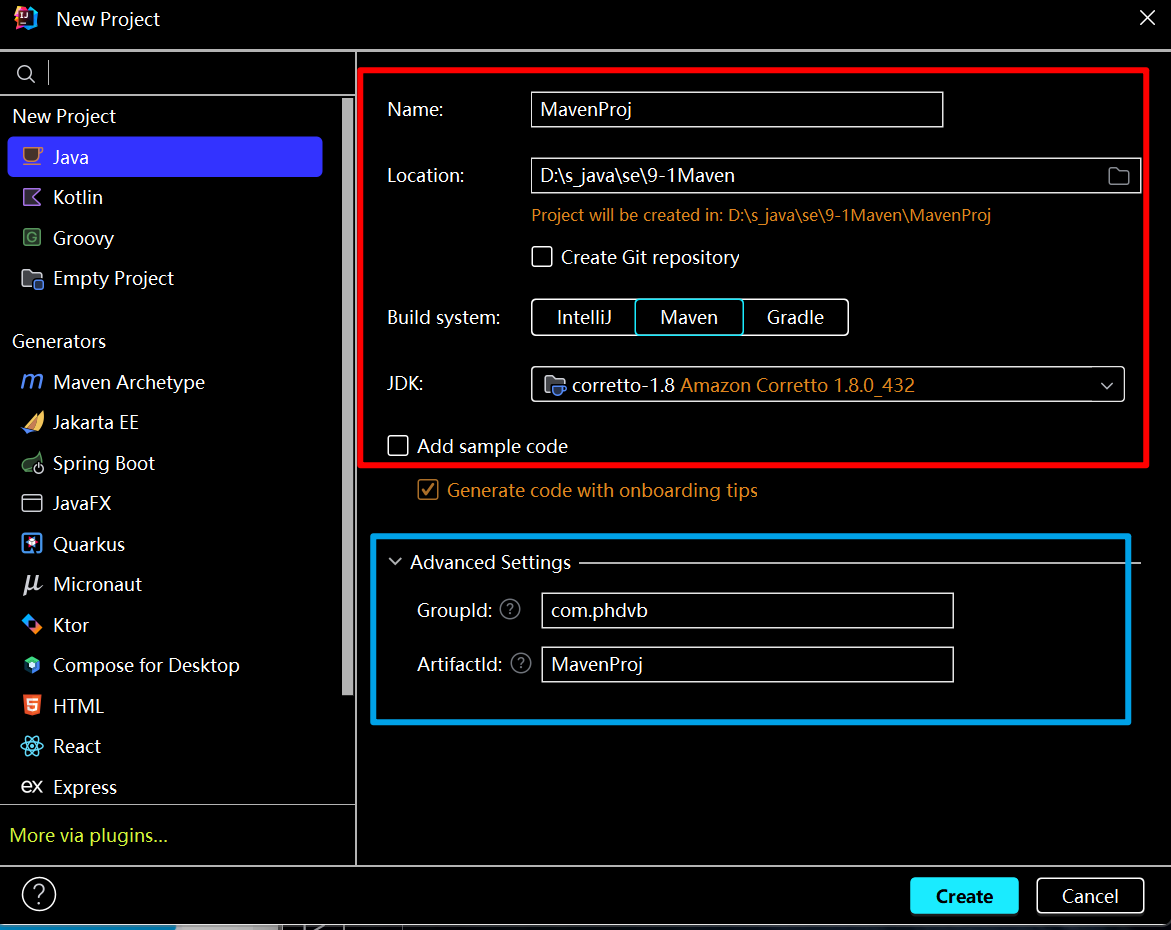Click the GroupId help question icon
Screen dimensions: 1171x930
click(x=510, y=610)
